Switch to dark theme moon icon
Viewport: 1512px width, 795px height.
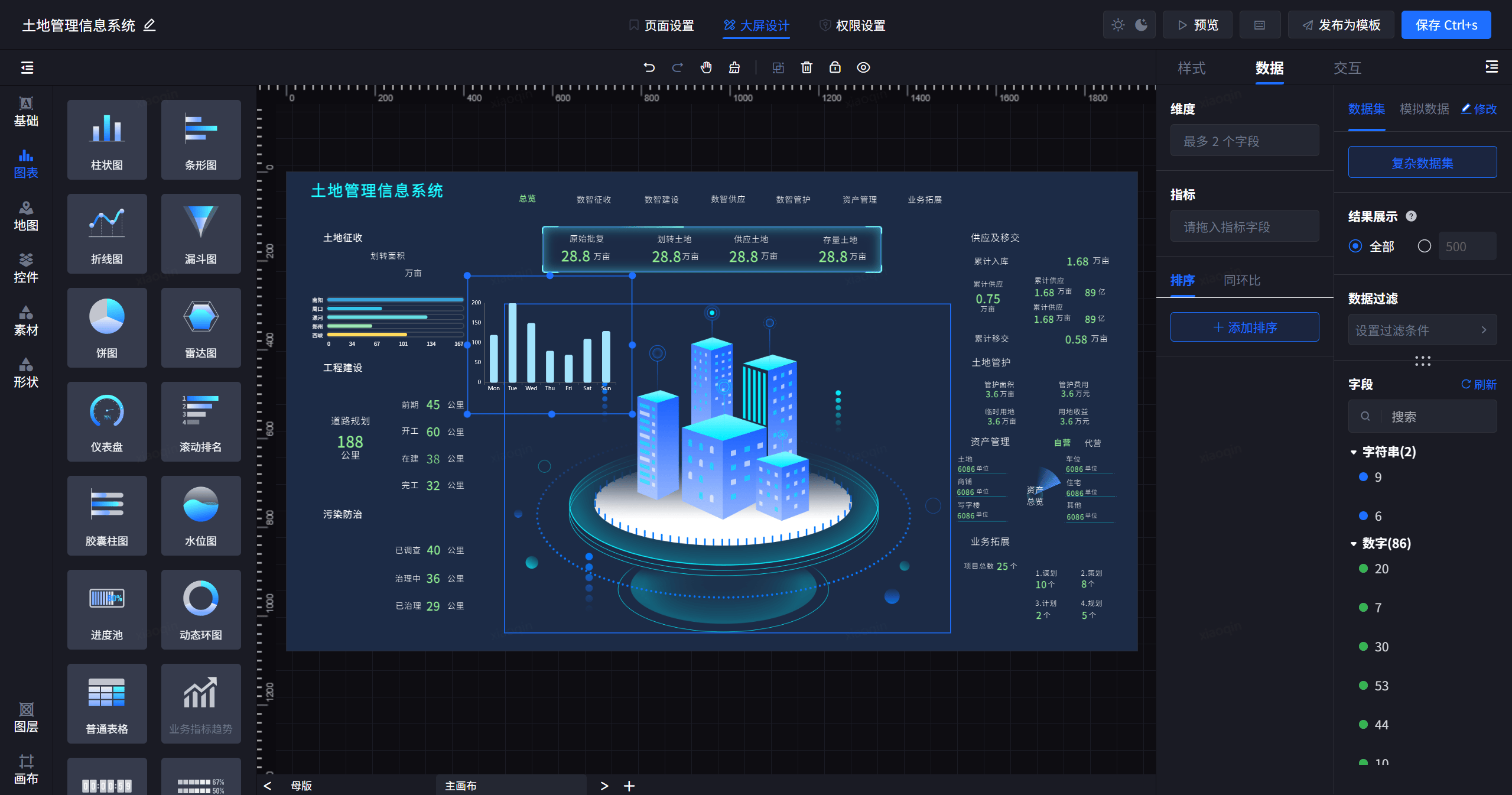coord(1142,25)
